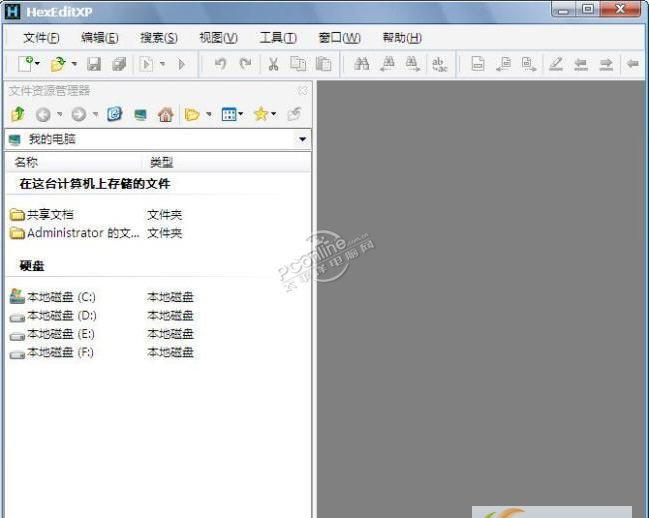This screenshot has width=649, height=518.
Task: Click the Back navigation icon
Action: [x=43, y=114]
